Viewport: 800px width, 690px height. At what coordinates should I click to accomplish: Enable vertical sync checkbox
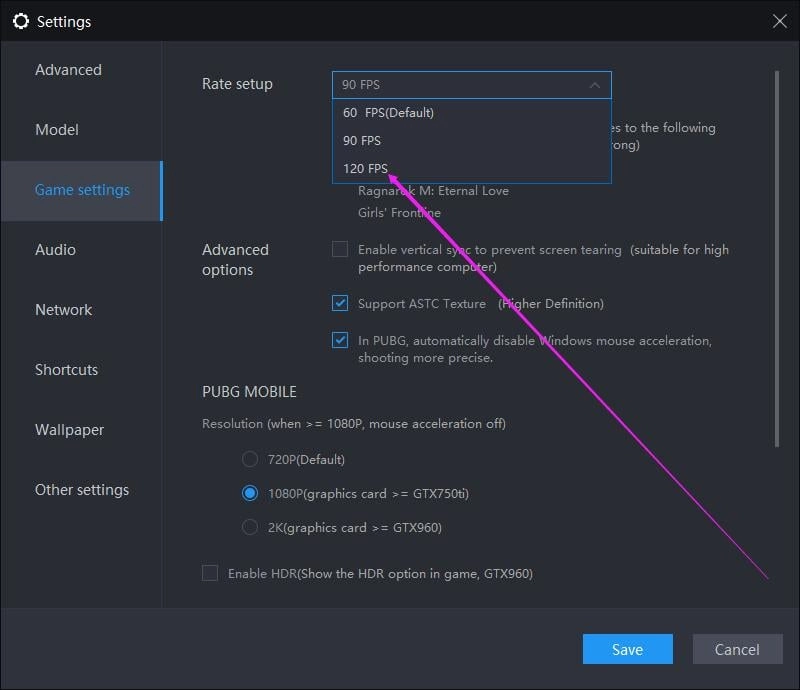tap(340, 249)
